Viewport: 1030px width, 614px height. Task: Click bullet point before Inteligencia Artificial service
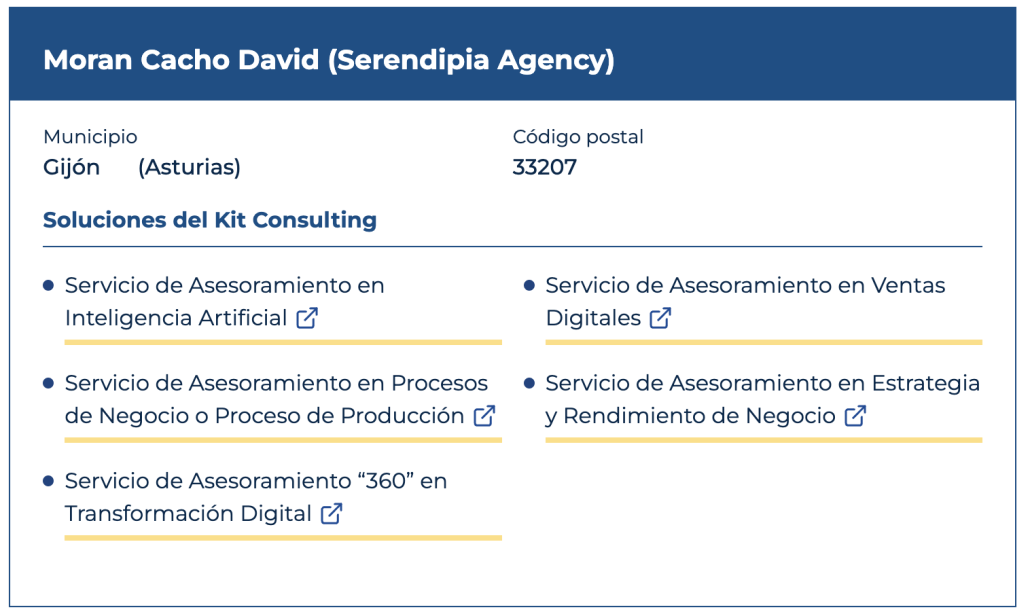(x=48, y=286)
